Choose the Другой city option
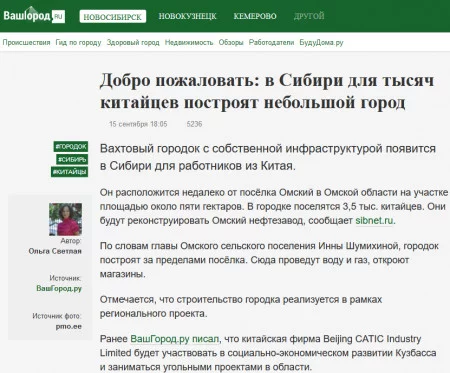This screenshot has width=450, height=373. (309, 16)
